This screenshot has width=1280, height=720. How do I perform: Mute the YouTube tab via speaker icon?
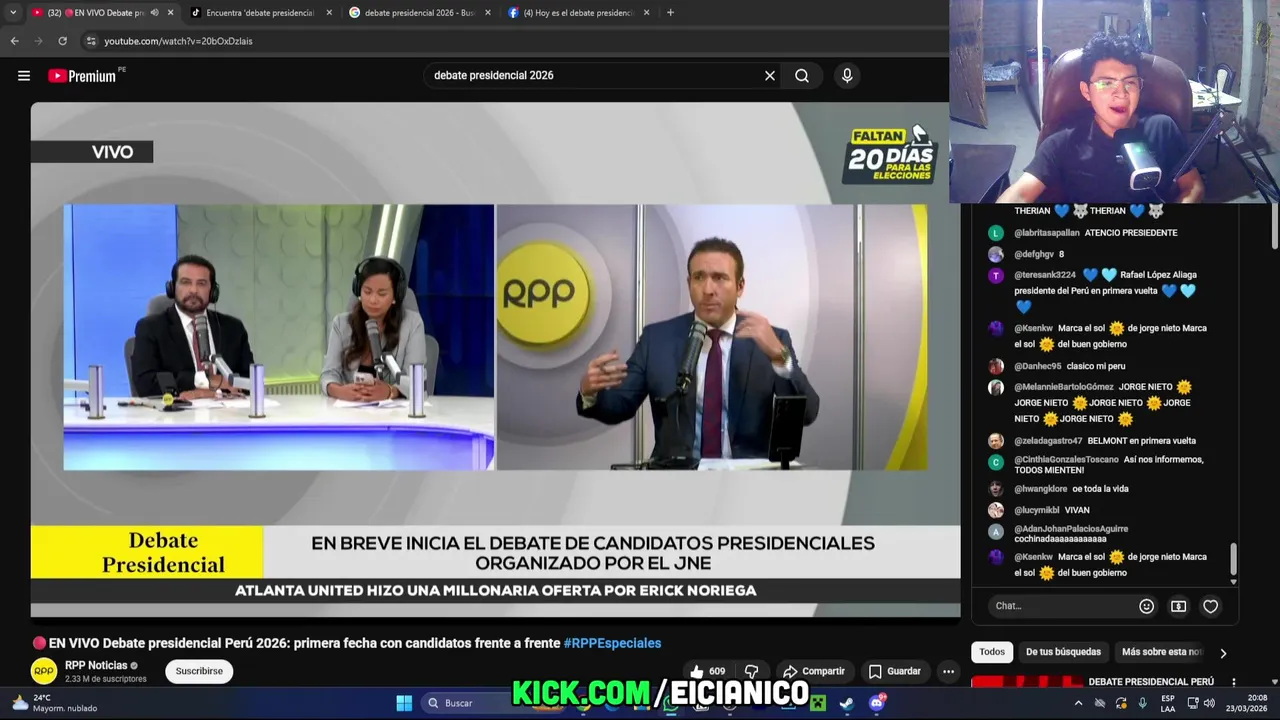coord(154,13)
